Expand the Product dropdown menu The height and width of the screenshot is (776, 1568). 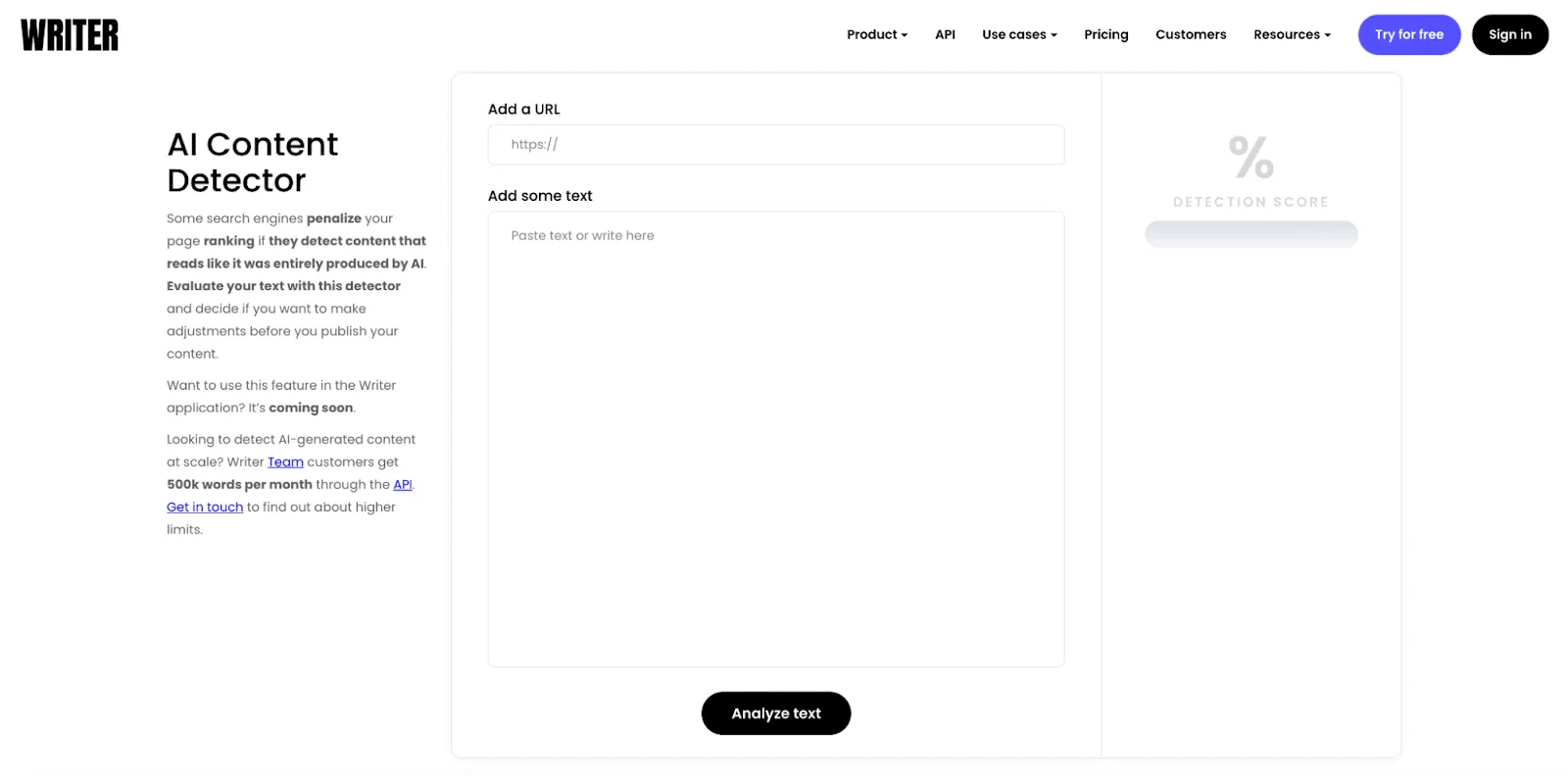tap(877, 34)
